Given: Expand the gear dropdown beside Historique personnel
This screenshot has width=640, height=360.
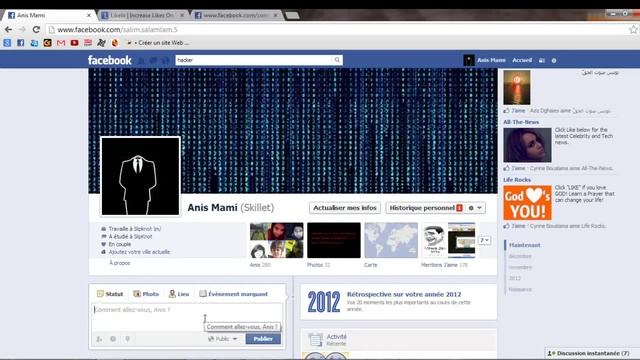Looking at the screenshot, I should pyautogui.click(x=475, y=208).
